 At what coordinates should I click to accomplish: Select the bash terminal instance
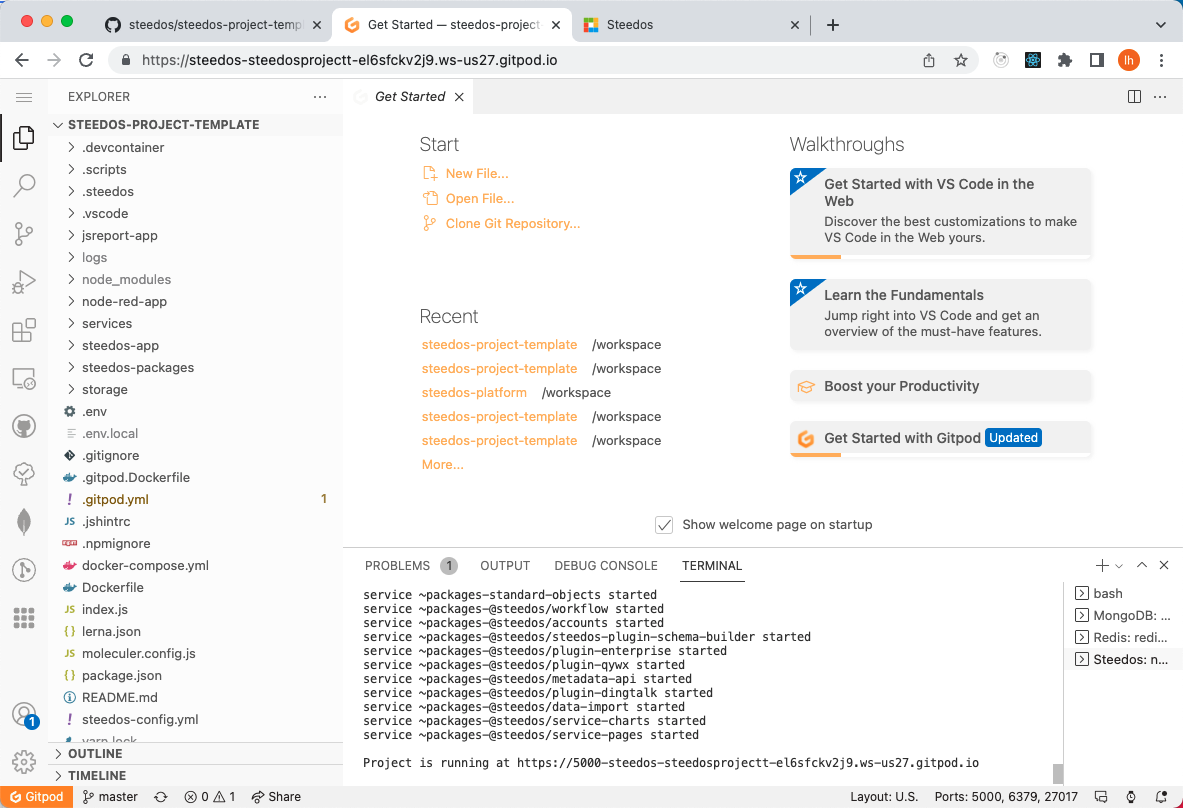click(1122, 594)
